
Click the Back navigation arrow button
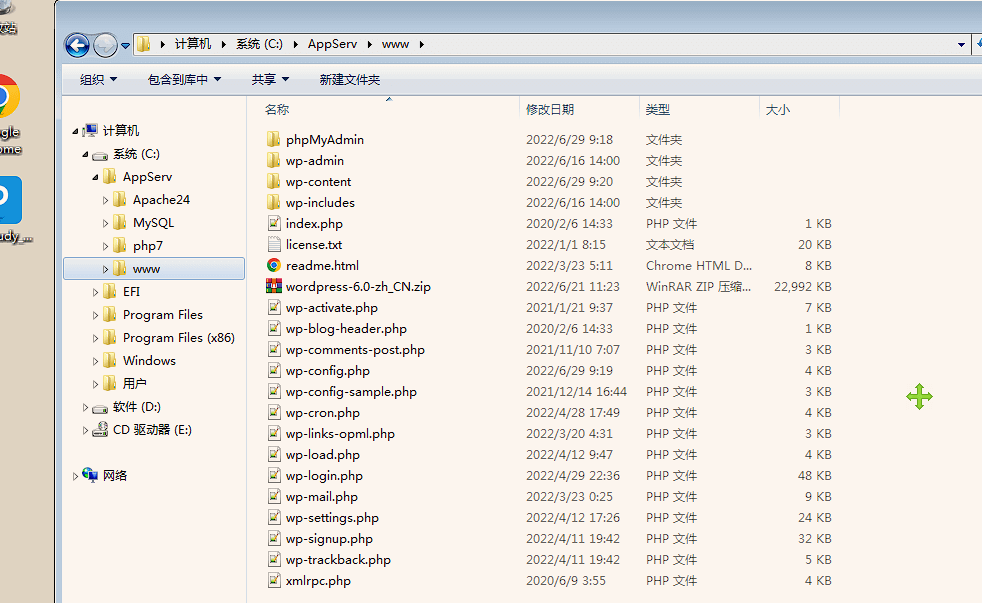78,45
